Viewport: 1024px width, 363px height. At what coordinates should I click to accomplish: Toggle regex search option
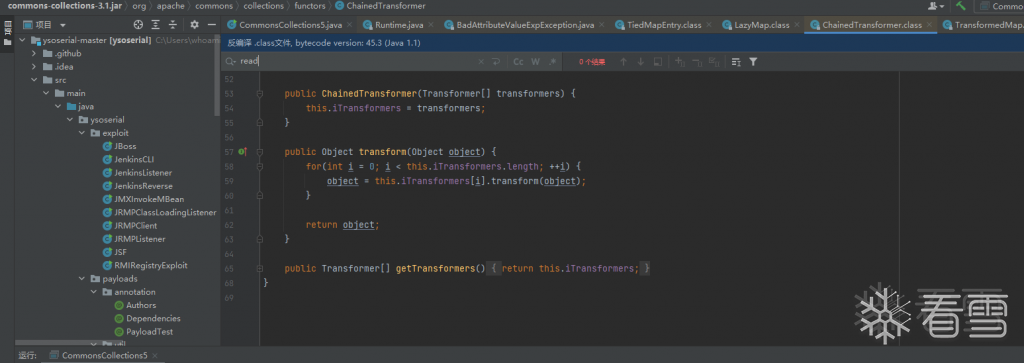tap(552, 61)
